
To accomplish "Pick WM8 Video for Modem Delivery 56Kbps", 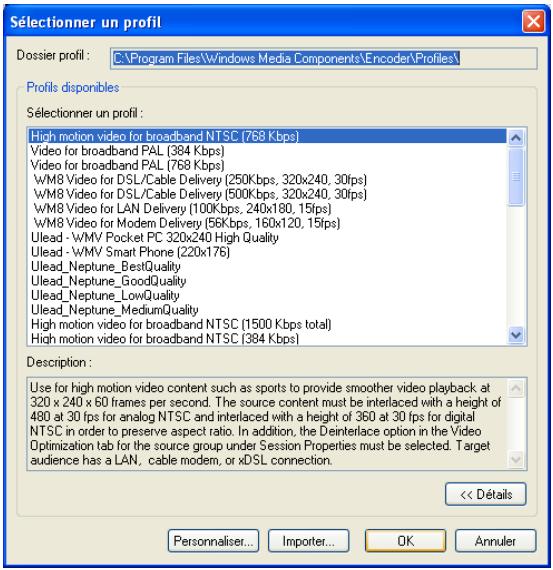I will tap(267, 223).
